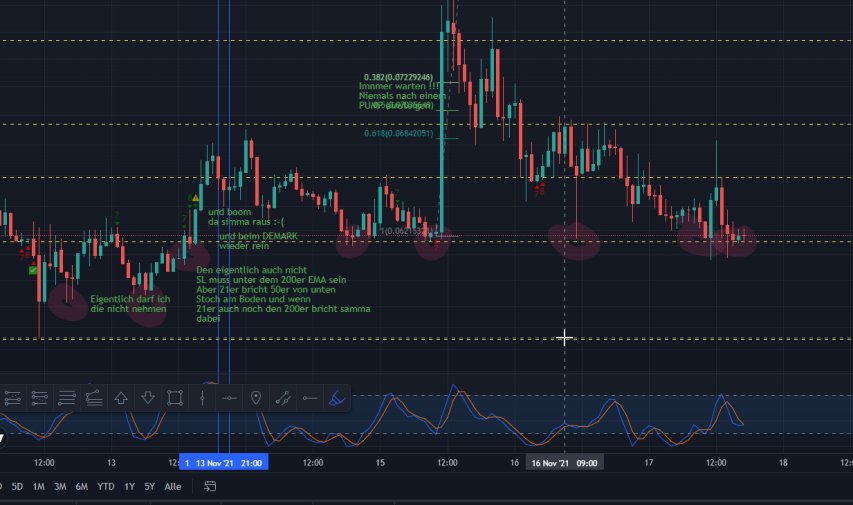Screen dimensions: 853x505
Task: Click the '13' date on the time axis
Action: coord(111,463)
